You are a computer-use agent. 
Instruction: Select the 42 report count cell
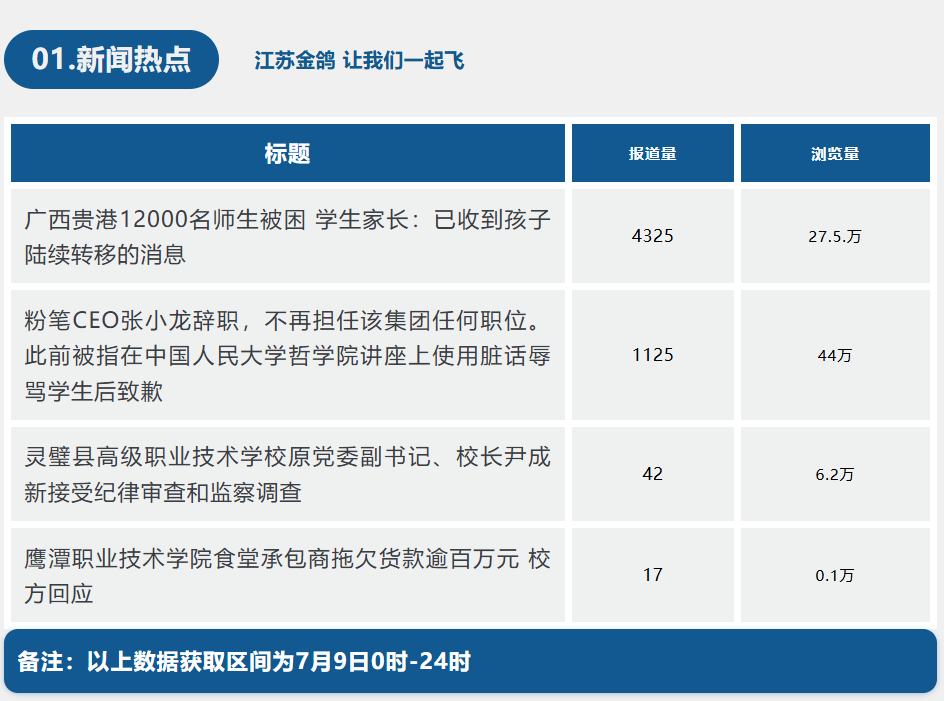pyautogui.click(x=653, y=474)
